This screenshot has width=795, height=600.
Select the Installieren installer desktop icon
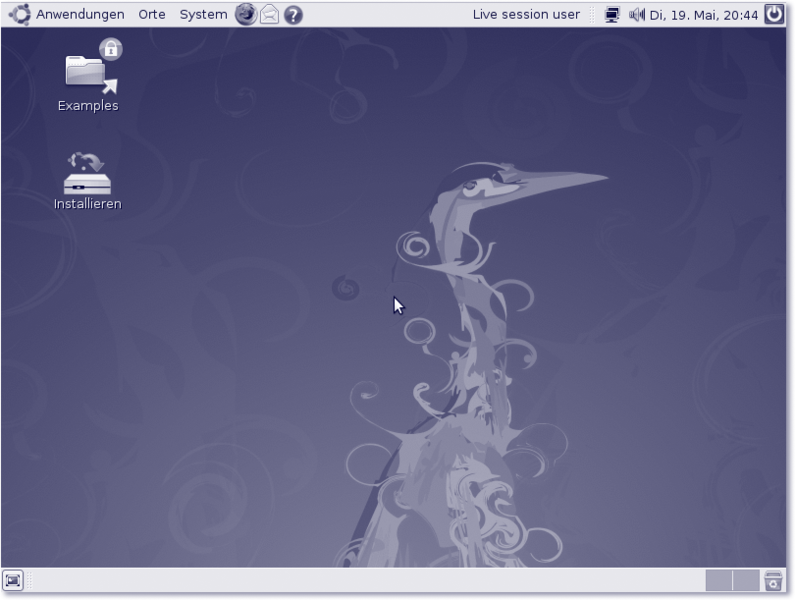point(87,175)
